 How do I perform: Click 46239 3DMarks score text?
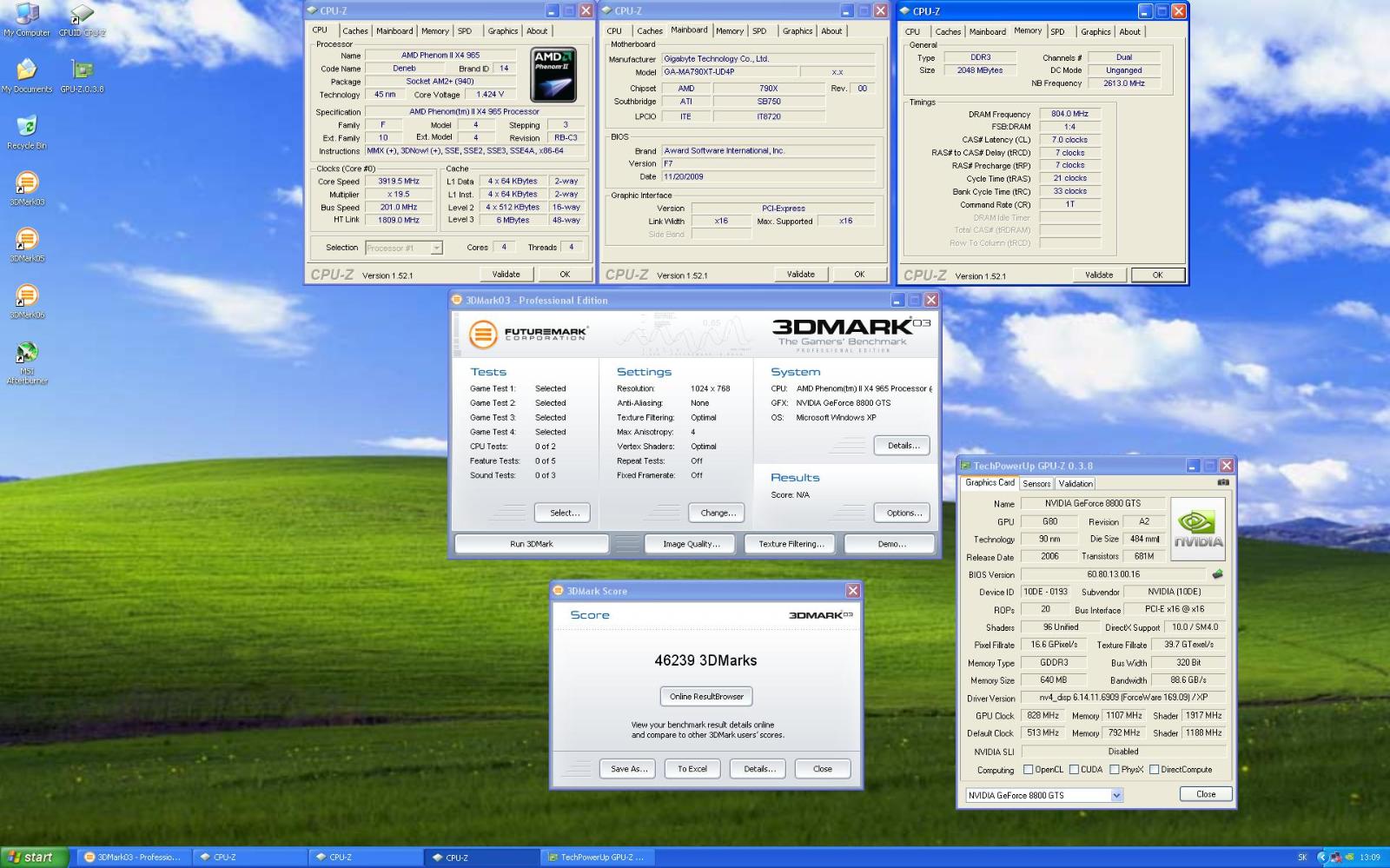[705, 660]
